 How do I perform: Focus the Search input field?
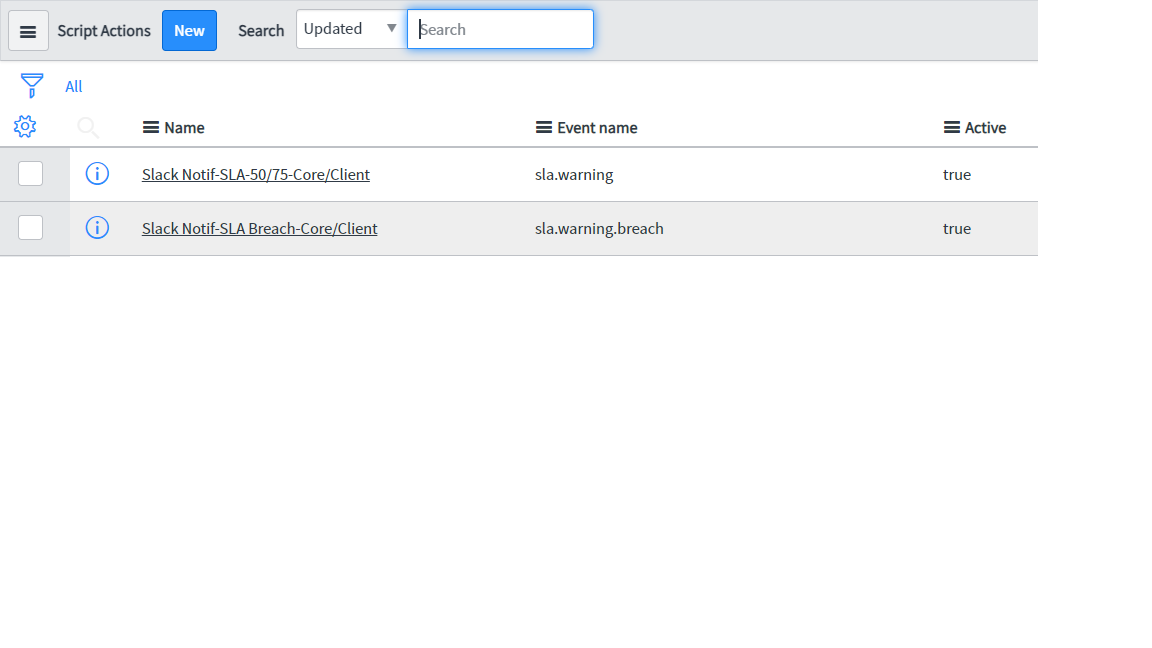(x=500, y=29)
